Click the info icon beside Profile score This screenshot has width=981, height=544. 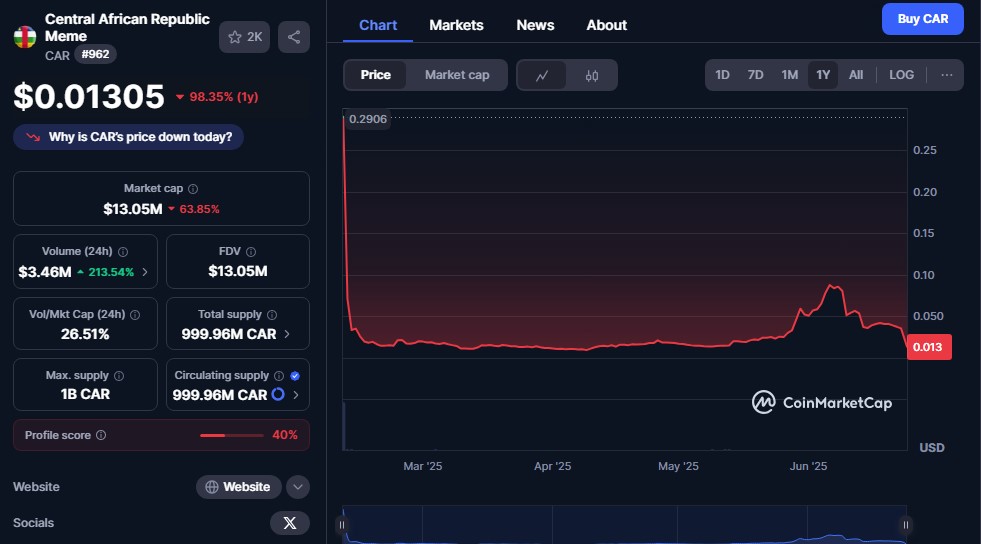pyautogui.click(x=101, y=435)
